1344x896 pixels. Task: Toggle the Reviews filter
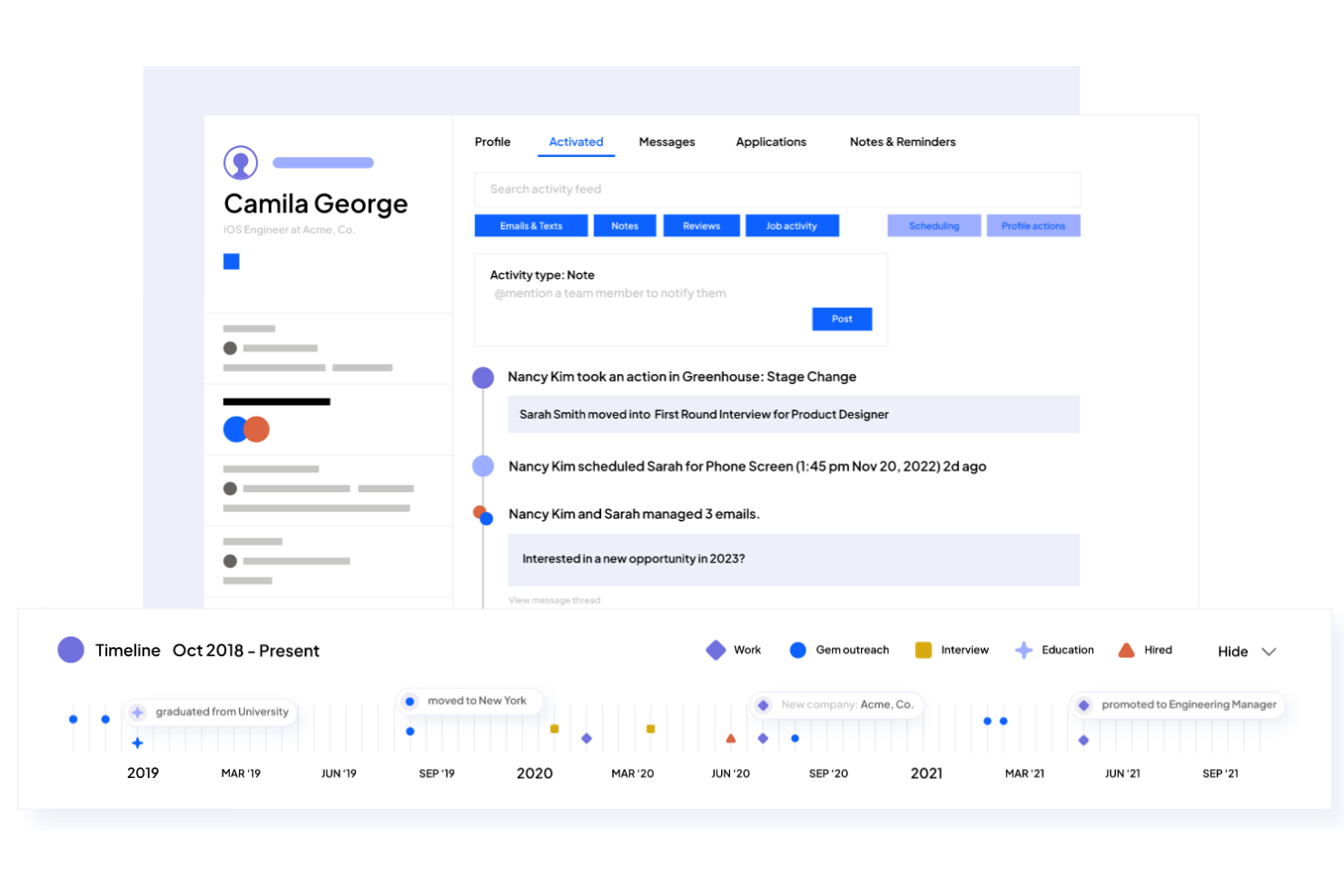coord(701,226)
